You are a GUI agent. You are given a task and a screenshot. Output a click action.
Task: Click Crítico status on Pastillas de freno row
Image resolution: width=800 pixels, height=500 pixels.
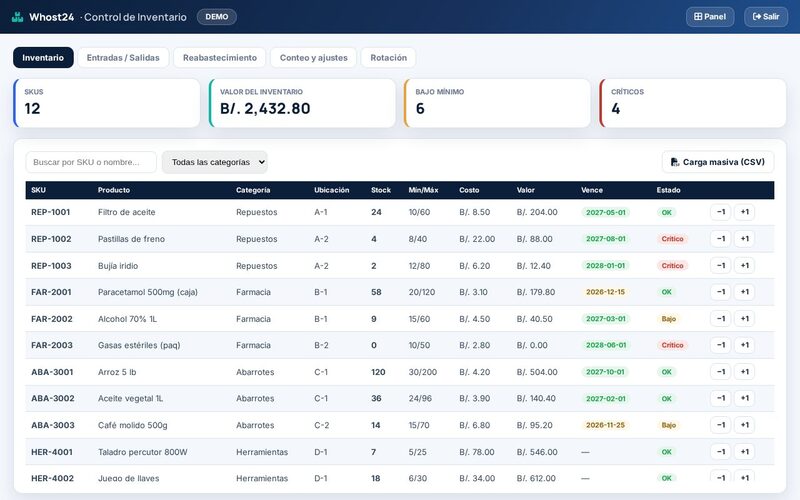pyautogui.click(x=672, y=239)
